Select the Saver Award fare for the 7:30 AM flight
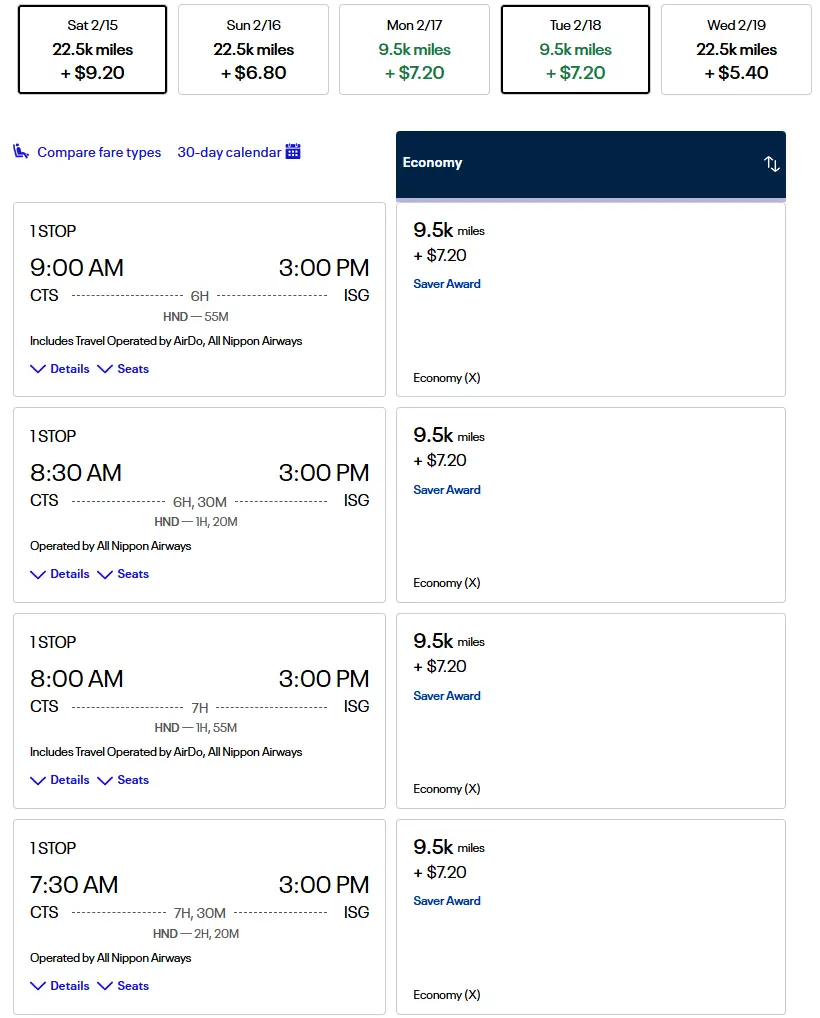Image resolution: width=820 pixels, height=1018 pixels. (447, 901)
